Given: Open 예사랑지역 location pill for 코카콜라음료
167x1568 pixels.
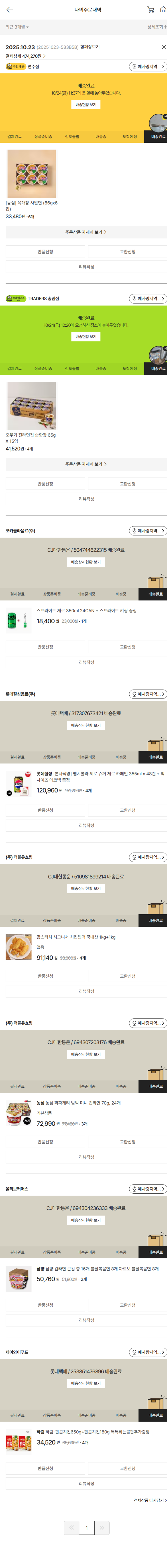Looking at the screenshot, I should coord(148,531).
